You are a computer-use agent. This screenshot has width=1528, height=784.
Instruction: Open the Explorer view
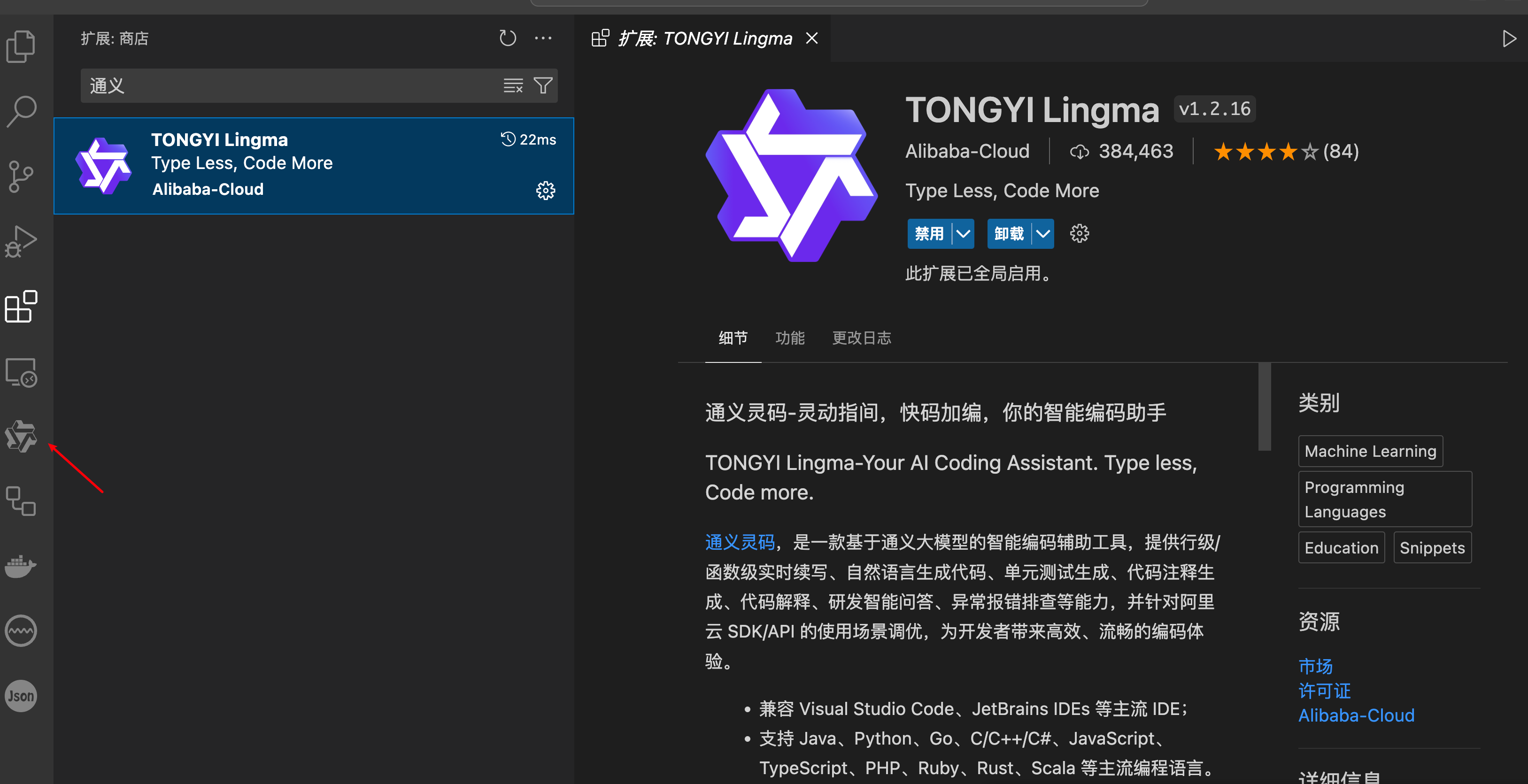[21, 46]
